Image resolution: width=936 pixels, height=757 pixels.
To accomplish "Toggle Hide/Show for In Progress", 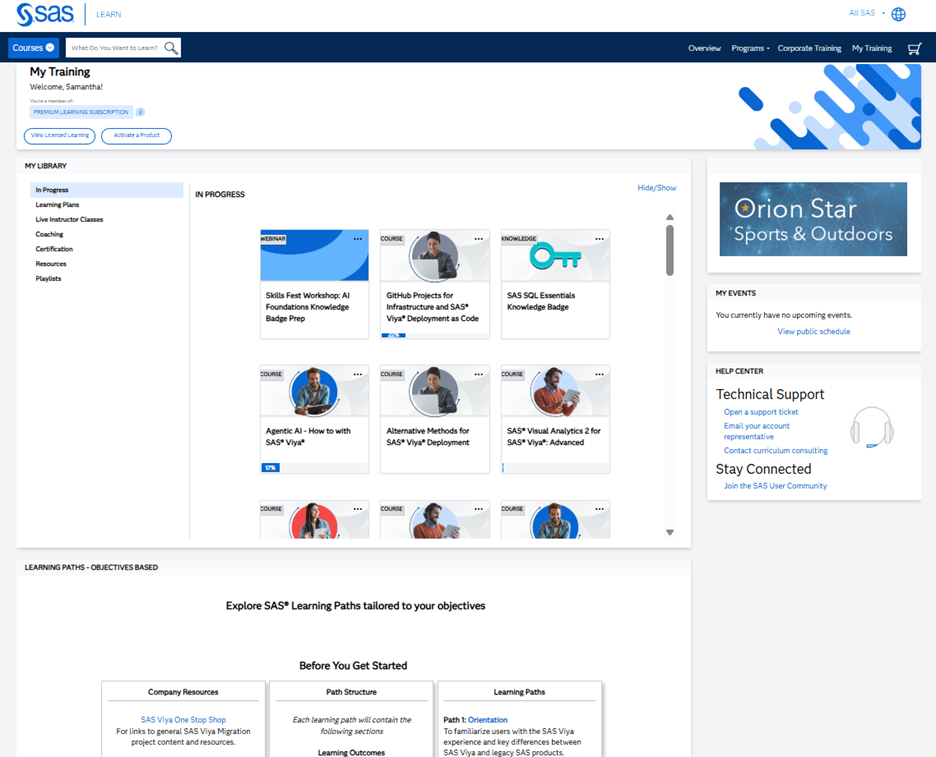I will [x=657, y=188].
